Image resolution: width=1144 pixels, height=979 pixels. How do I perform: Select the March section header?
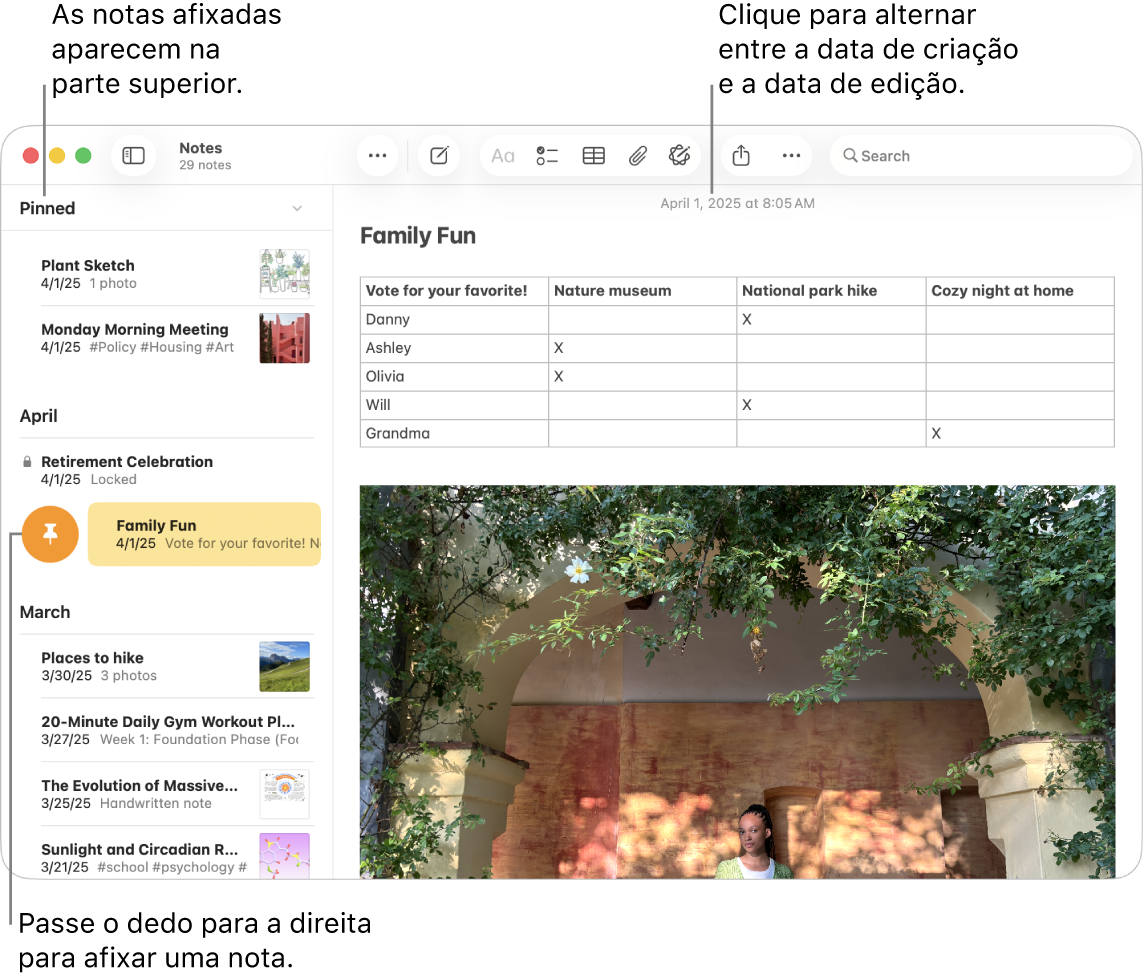pos(45,612)
